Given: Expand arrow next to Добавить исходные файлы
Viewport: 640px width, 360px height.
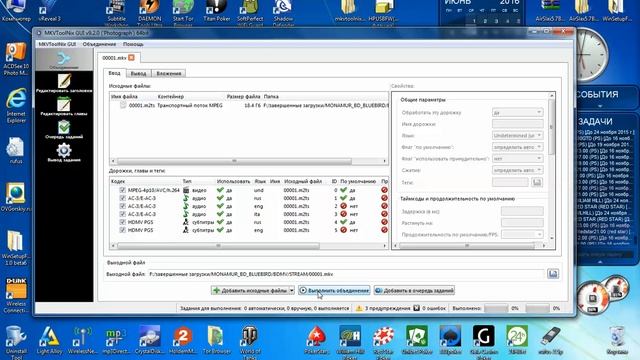Looking at the screenshot, I should point(292,290).
